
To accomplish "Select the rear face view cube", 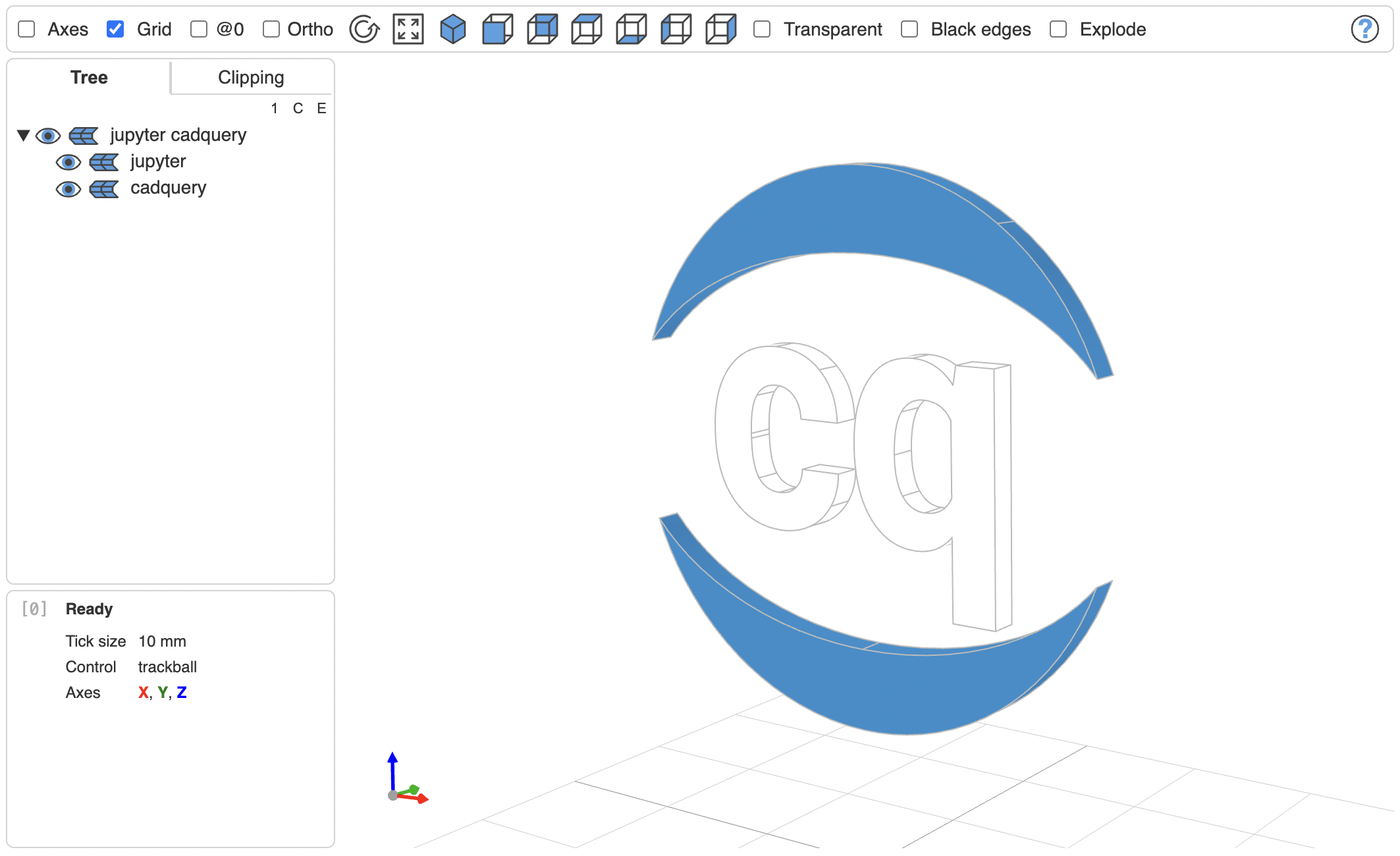I will 542,30.
